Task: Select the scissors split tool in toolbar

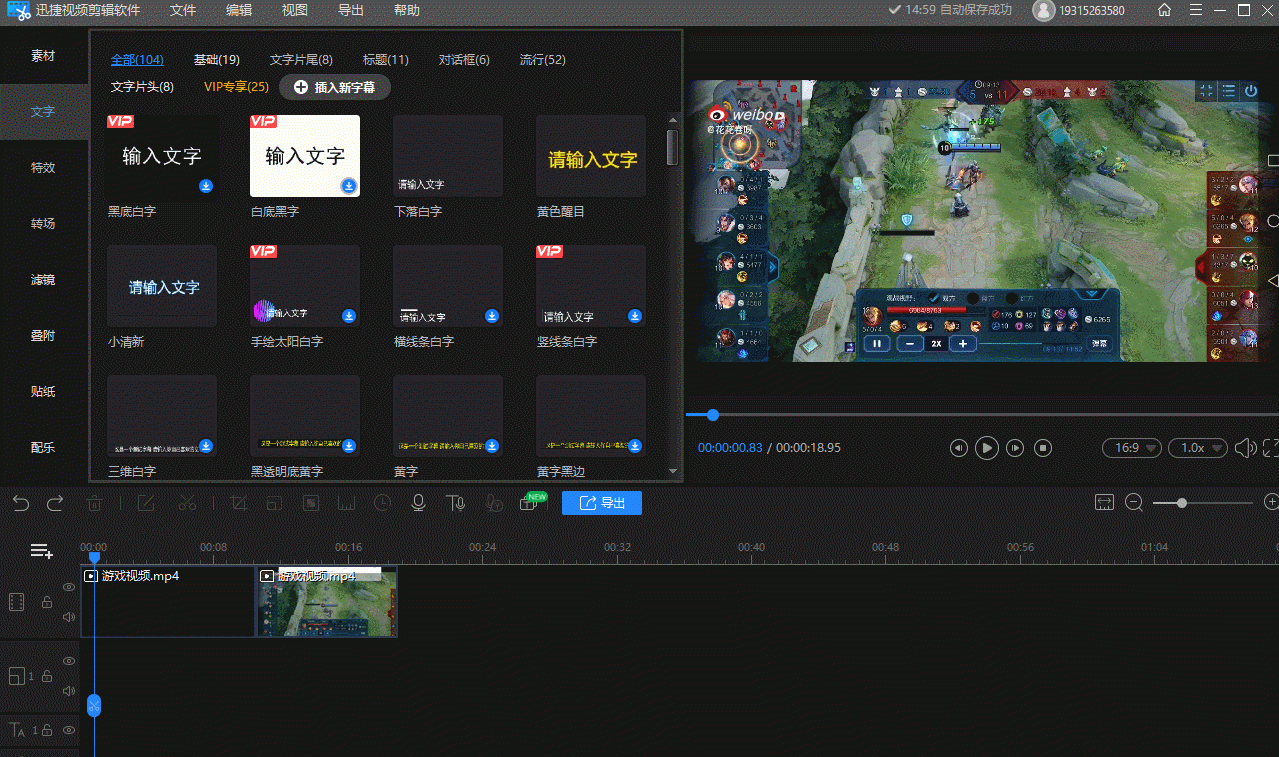Action: pos(187,503)
